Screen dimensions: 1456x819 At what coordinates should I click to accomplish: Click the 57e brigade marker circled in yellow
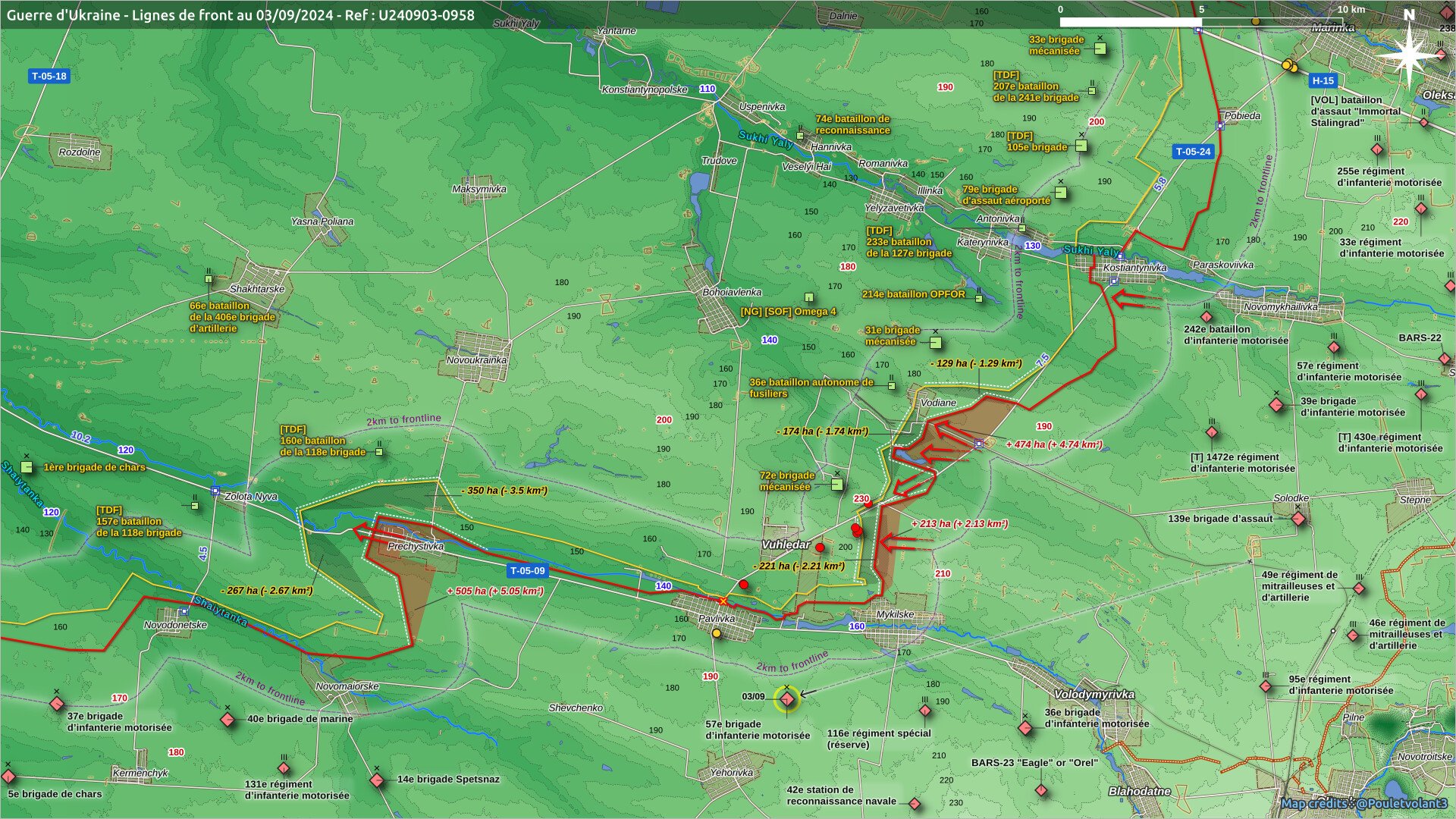coord(786,698)
